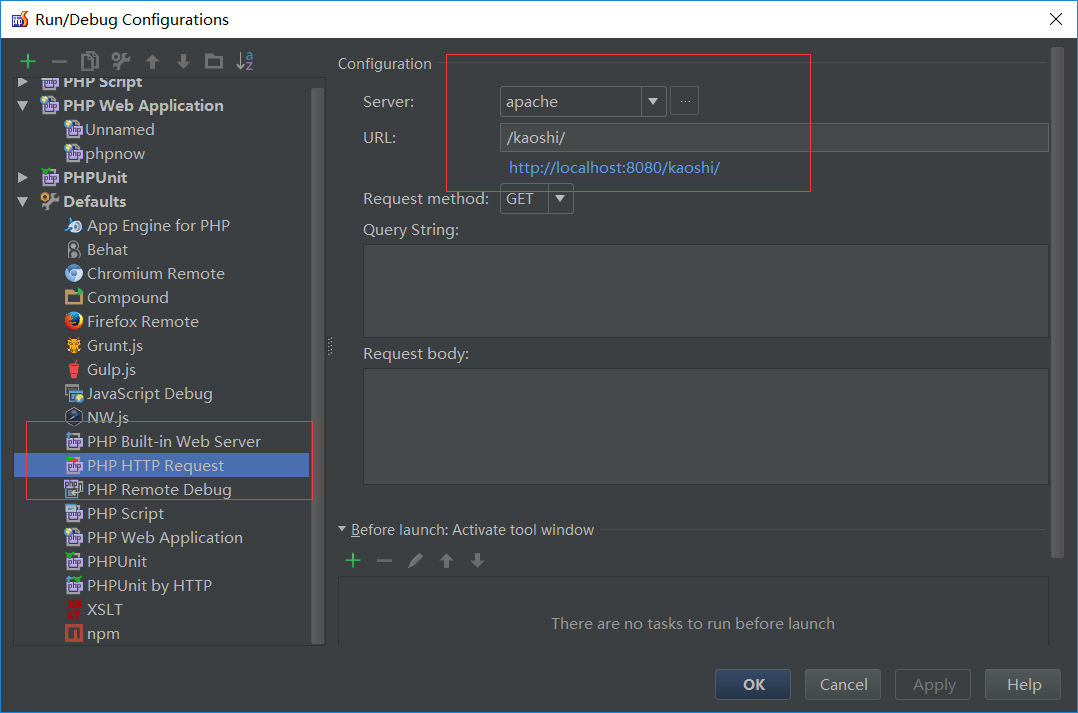Collapse the Before launch section triangle
Viewport: 1078px width, 713px height.
(x=342, y=529)
